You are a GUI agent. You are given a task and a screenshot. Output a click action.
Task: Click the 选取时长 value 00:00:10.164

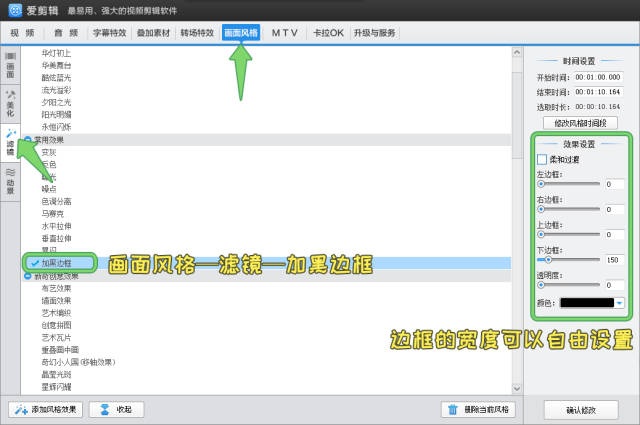[x=598, y=107]
